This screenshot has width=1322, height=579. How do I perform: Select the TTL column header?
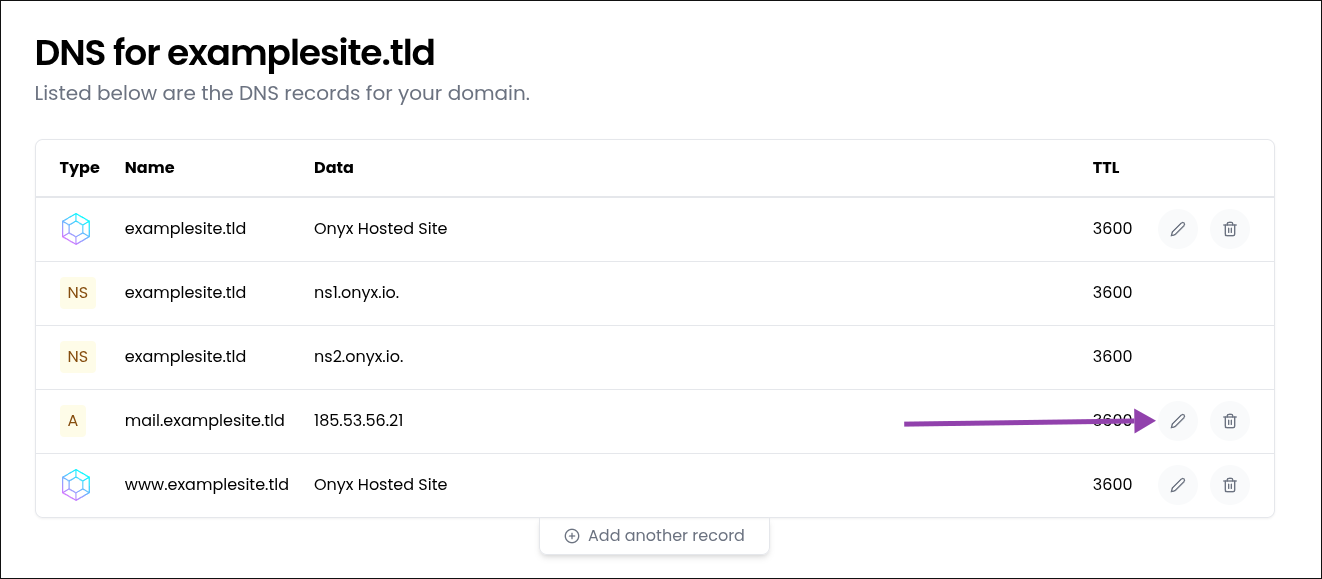1105,168
